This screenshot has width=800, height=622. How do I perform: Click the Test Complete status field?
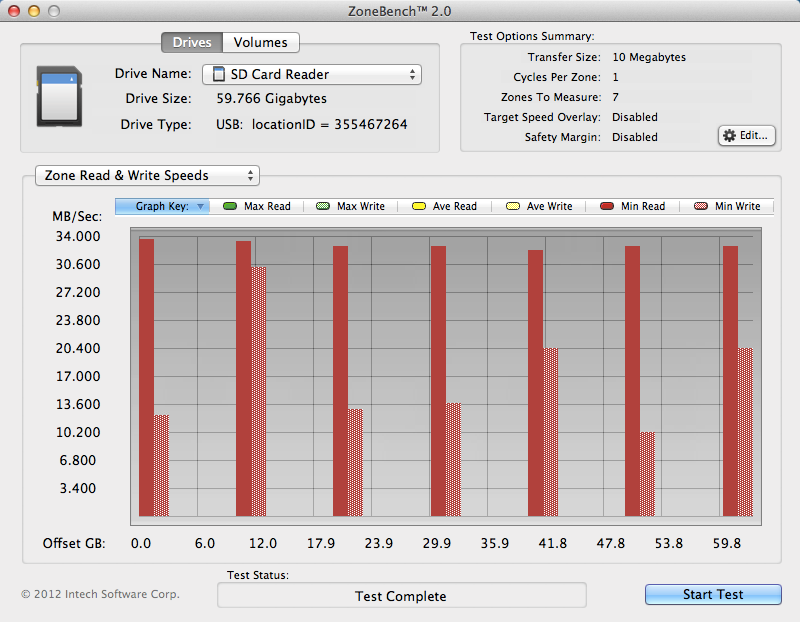coord(401,596)
